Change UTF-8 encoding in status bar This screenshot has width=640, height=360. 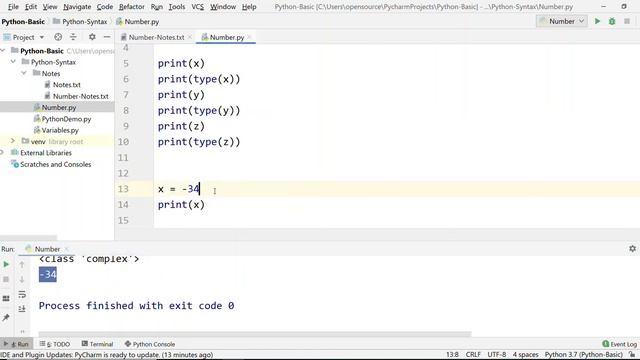[497, 354]
